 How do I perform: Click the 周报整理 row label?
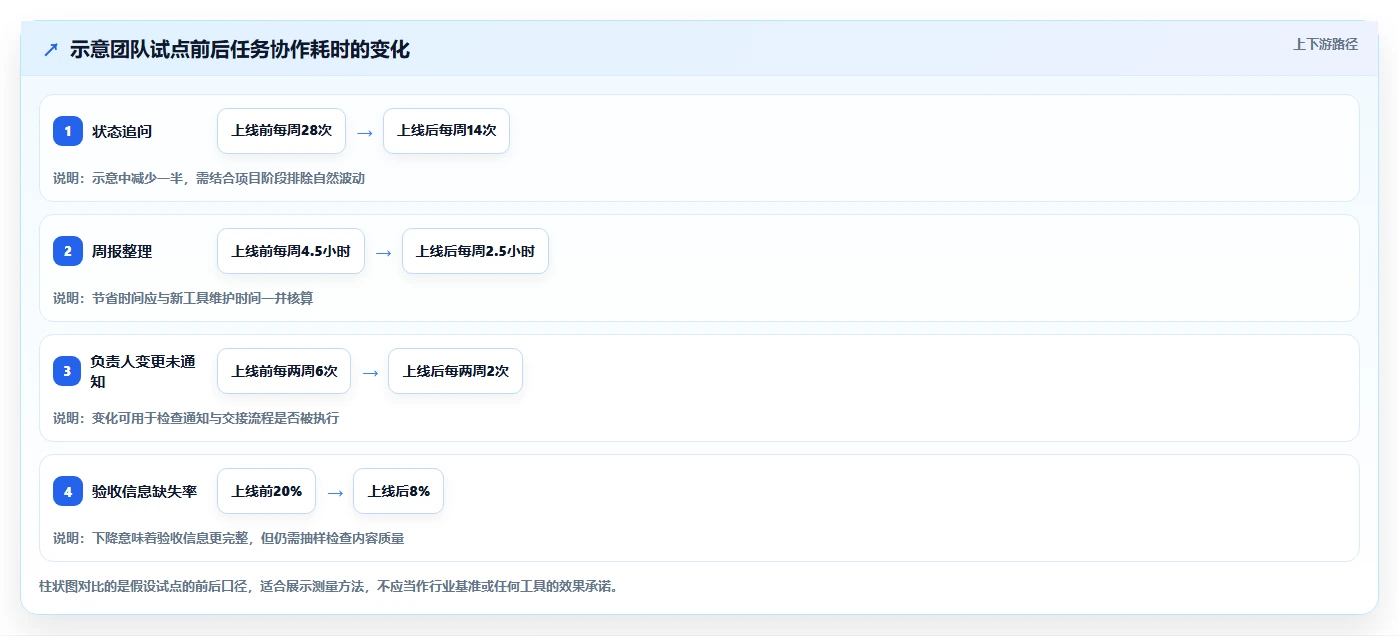[x=122, y=251]
